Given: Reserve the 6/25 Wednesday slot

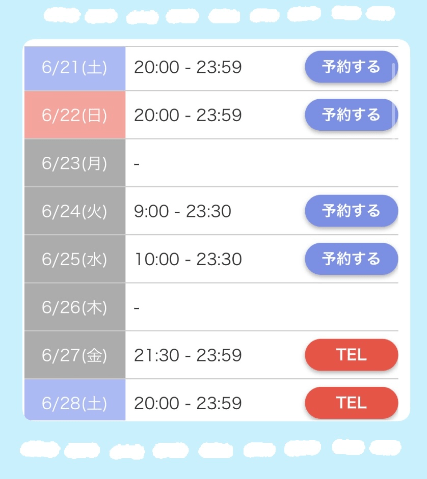Looking at the screenshot, I should (351, 259).
